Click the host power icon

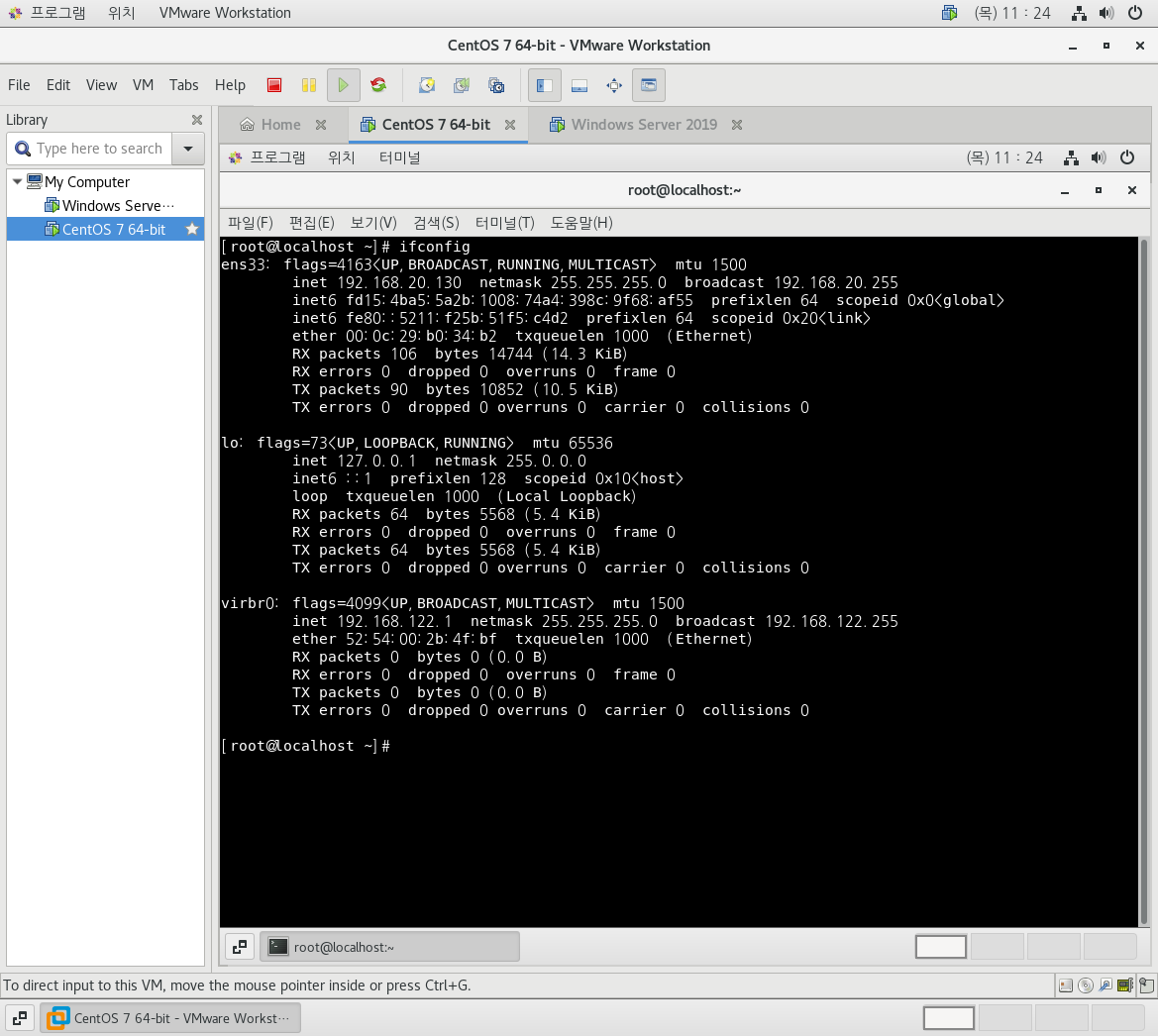(x=1135, y=13)
